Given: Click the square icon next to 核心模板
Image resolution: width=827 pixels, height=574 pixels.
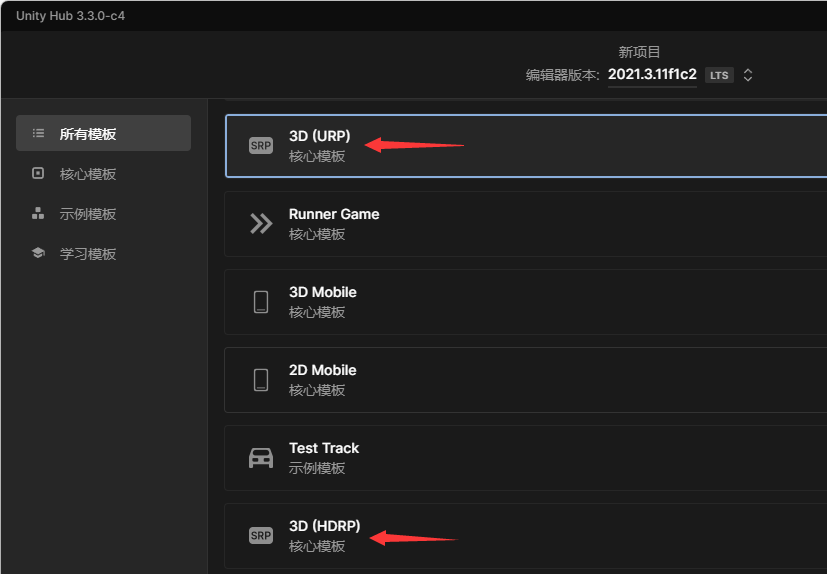Looking at the screenshot, I should tap(38, 173).
